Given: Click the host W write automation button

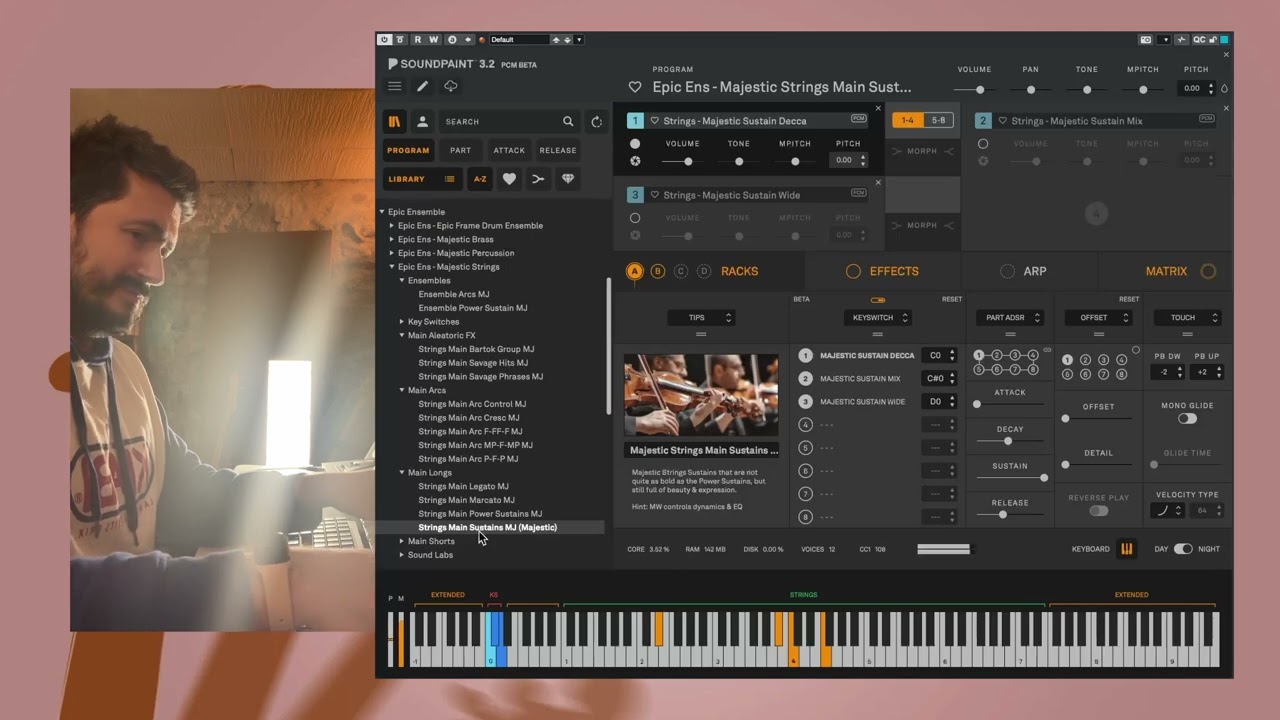Looking at the screenshot, I should click(x=434, y=40).
